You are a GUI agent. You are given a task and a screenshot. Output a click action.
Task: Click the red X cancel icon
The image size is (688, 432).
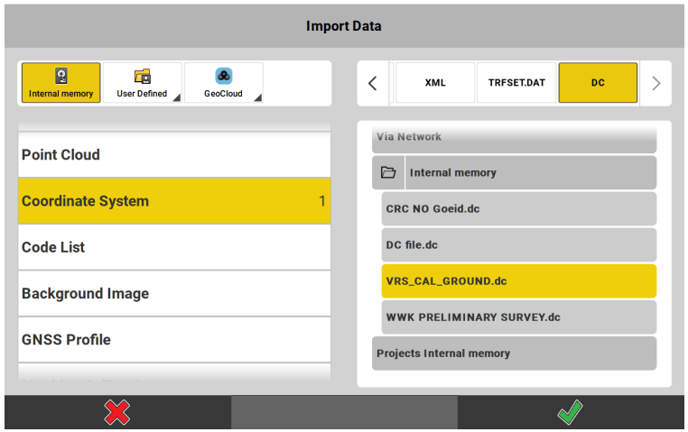(118, 412)
